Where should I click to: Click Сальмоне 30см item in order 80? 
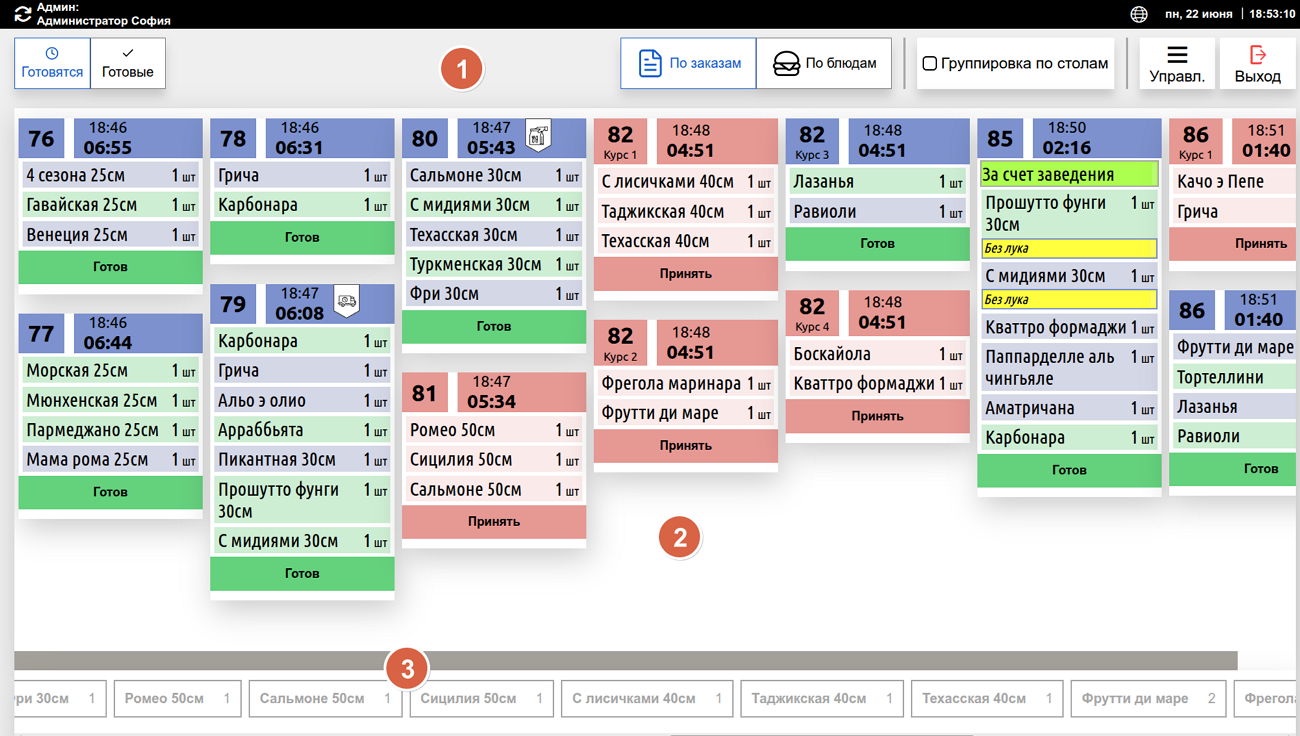point(494,175)
